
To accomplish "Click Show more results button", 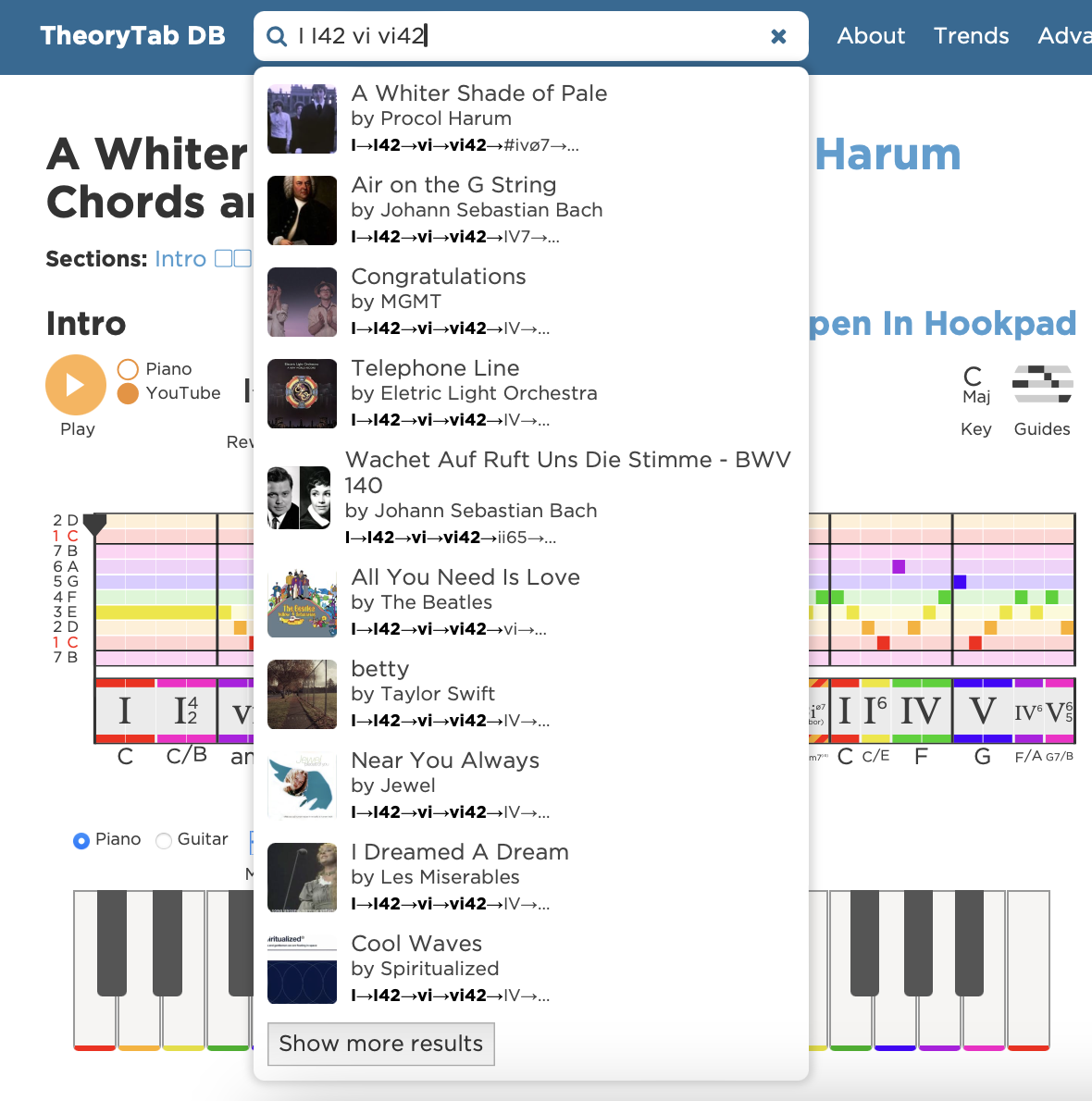I will [x=380, y=1044].
